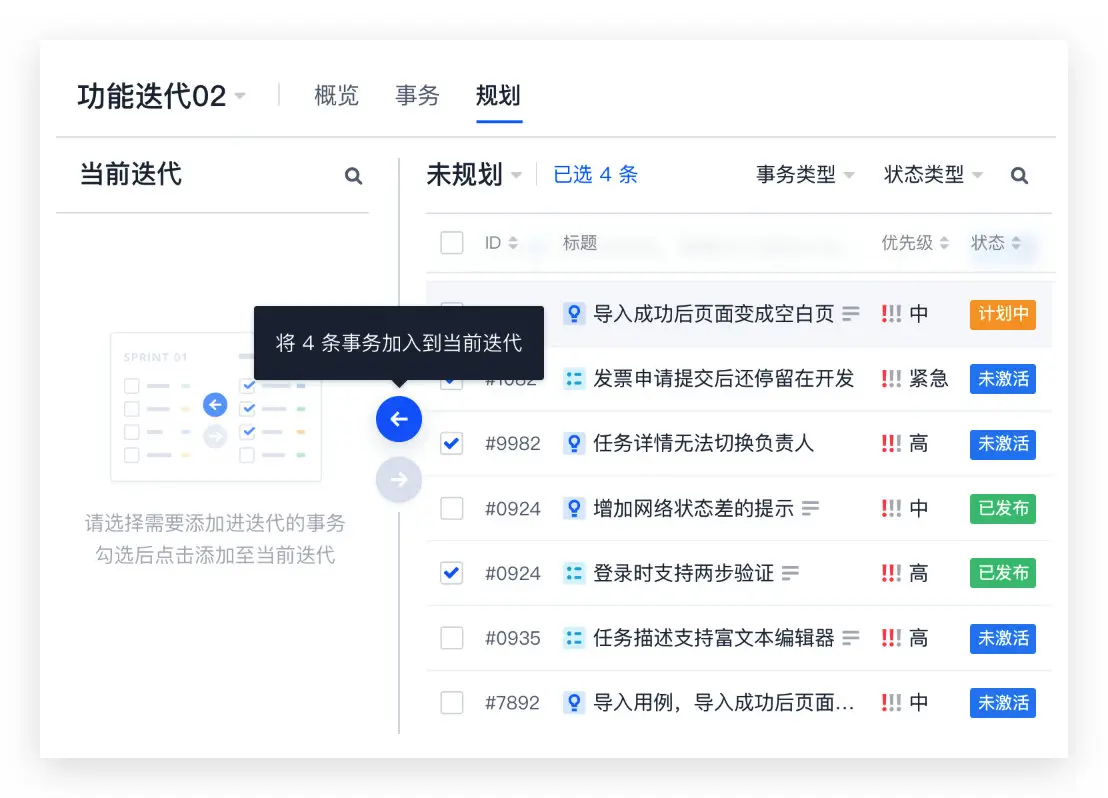The image size is (1108, 798).
Task: Select the story icon beside 导入用例
Action: tap(574, 702)
